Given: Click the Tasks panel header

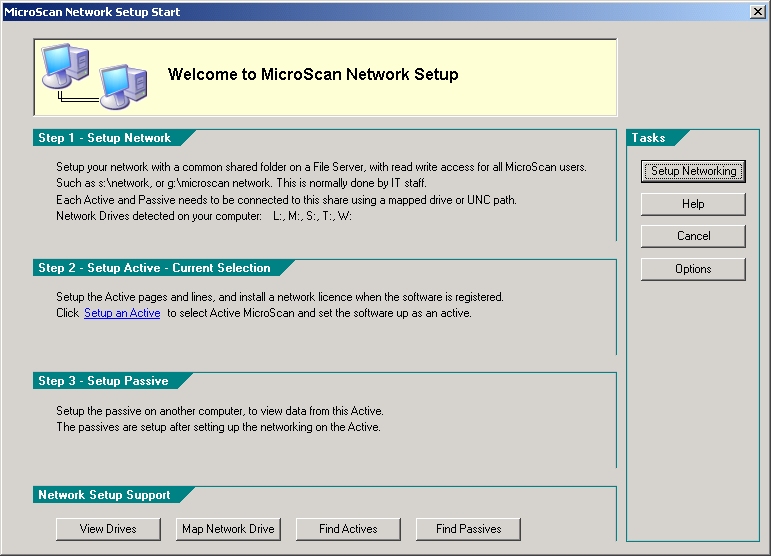Looking at the screenshot, I should point(648,138).
